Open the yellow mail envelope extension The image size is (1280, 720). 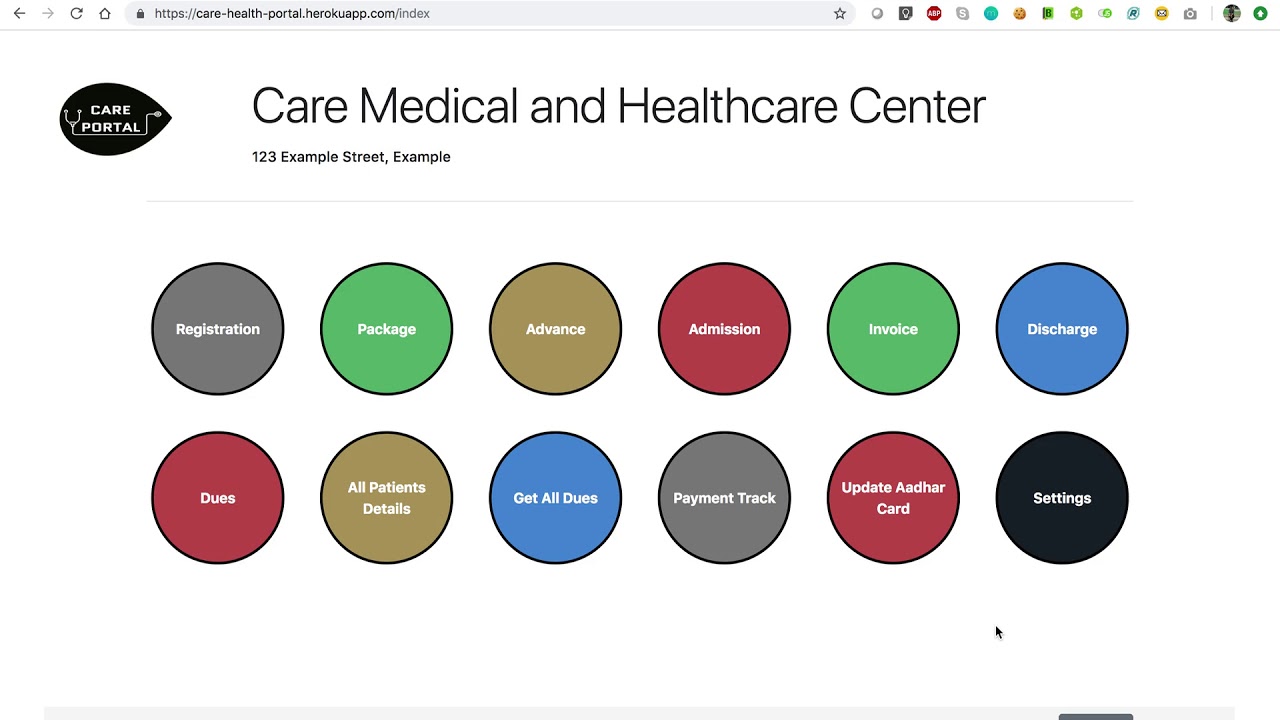(1161, 14)
